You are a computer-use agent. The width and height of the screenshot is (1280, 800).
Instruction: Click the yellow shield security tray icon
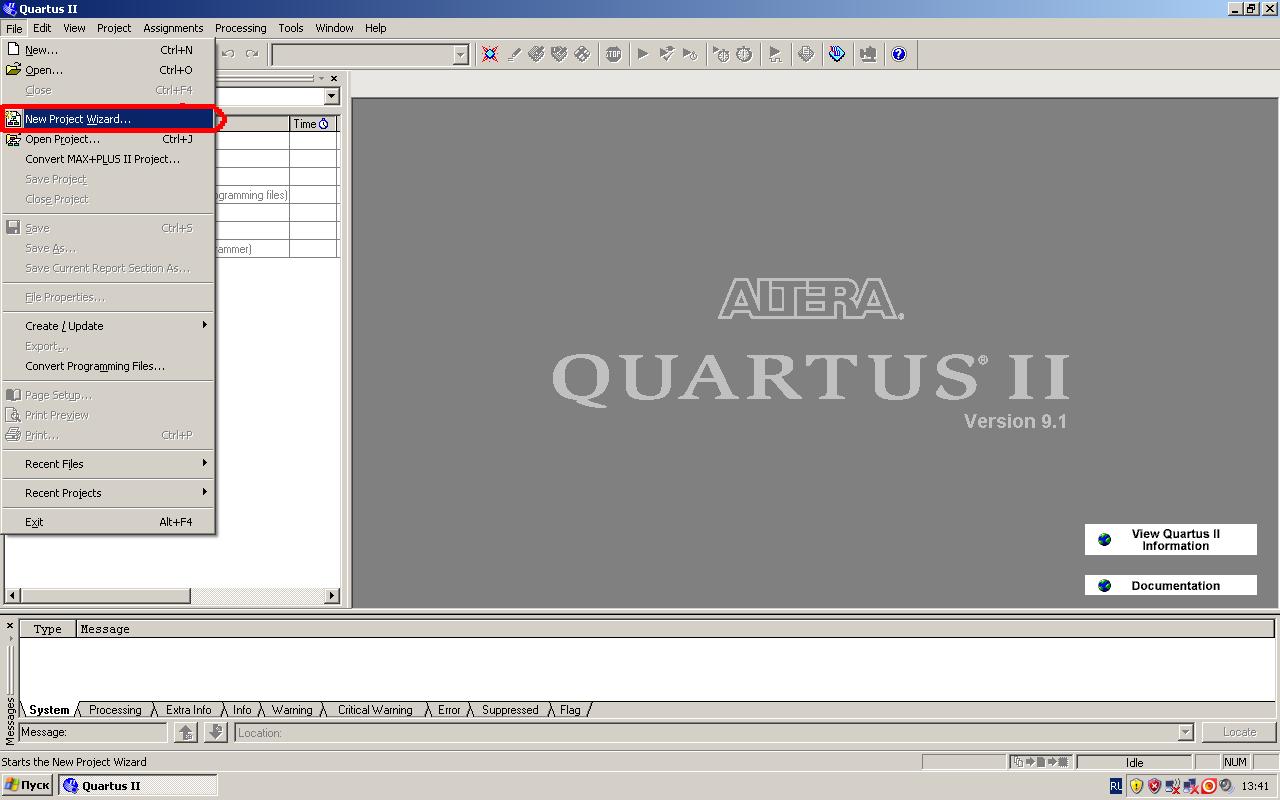click(x=1136, y=786)
